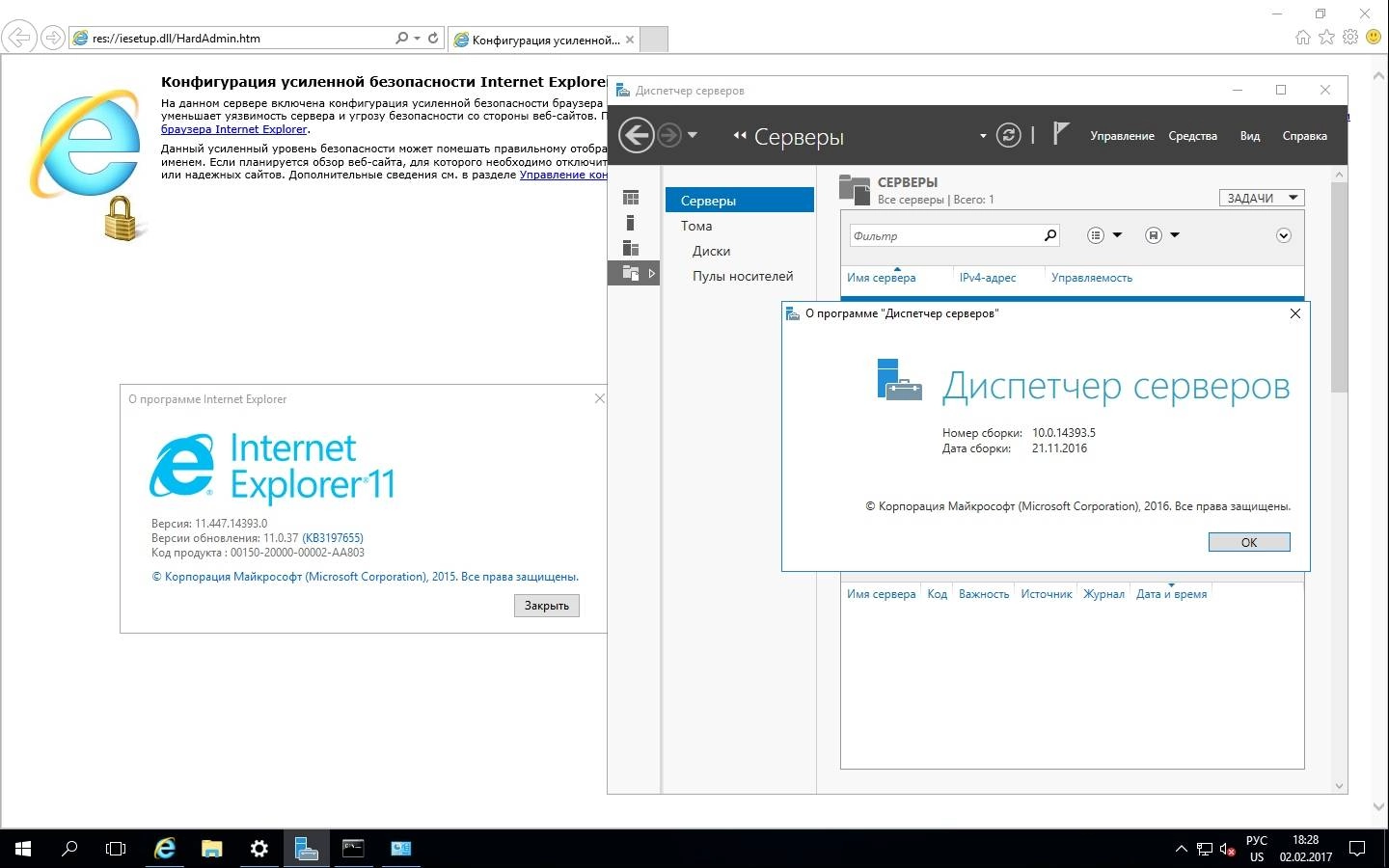
Task: Sort events by Журнал column
Action: tap(1103, 594)
